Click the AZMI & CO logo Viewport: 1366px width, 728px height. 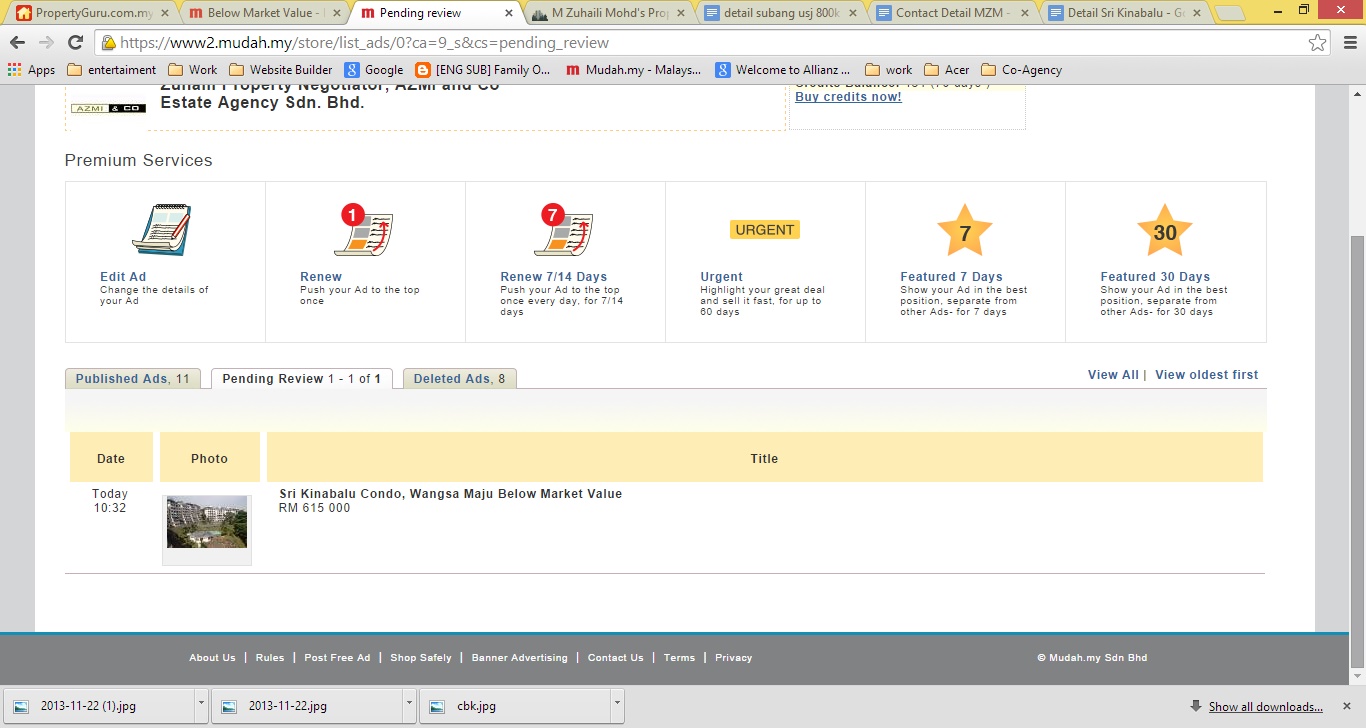pyautogui.click(x=108, y=108)
